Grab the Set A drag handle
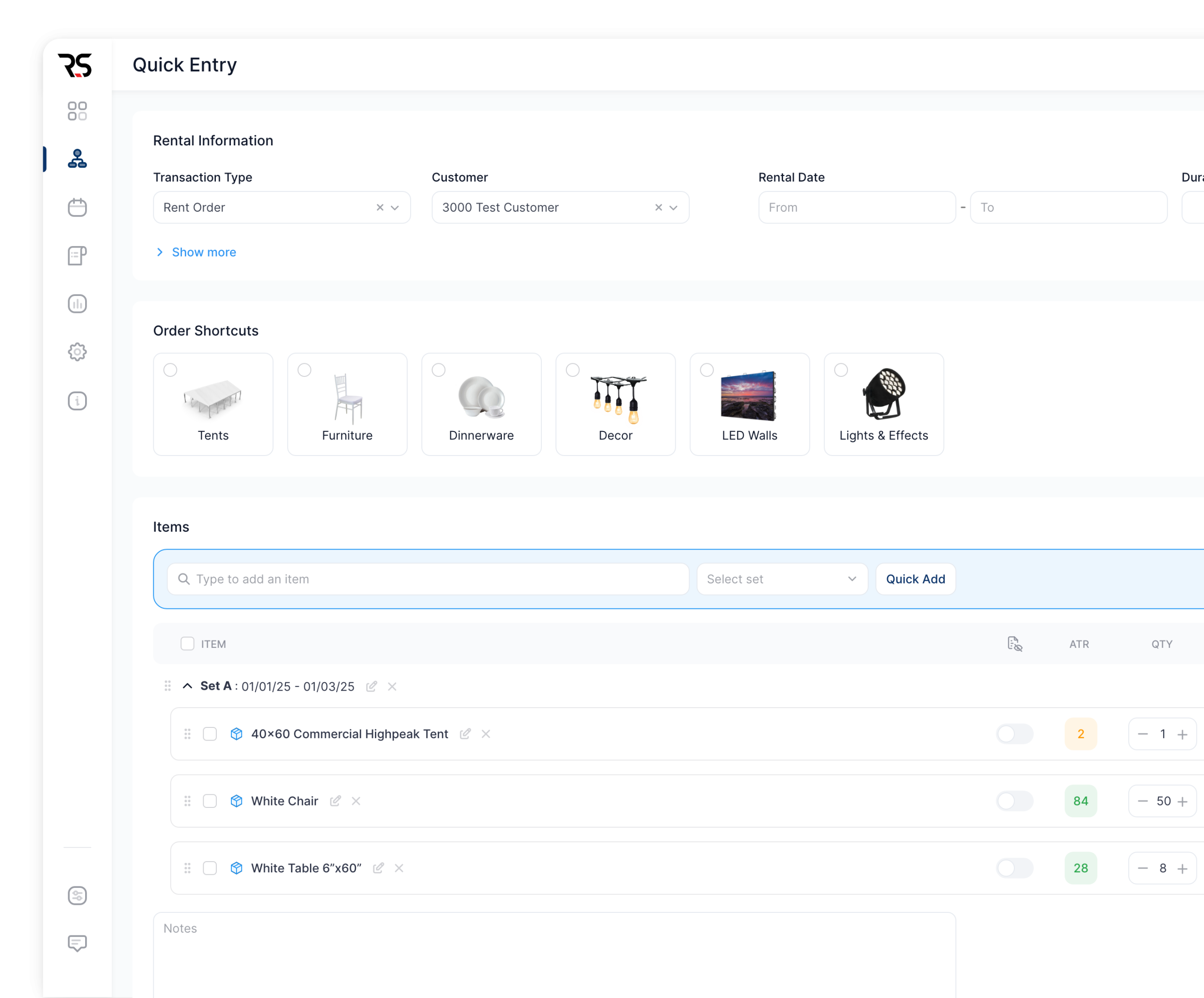The height and width of the screenshot is (998, 1204). pos(167,686)
